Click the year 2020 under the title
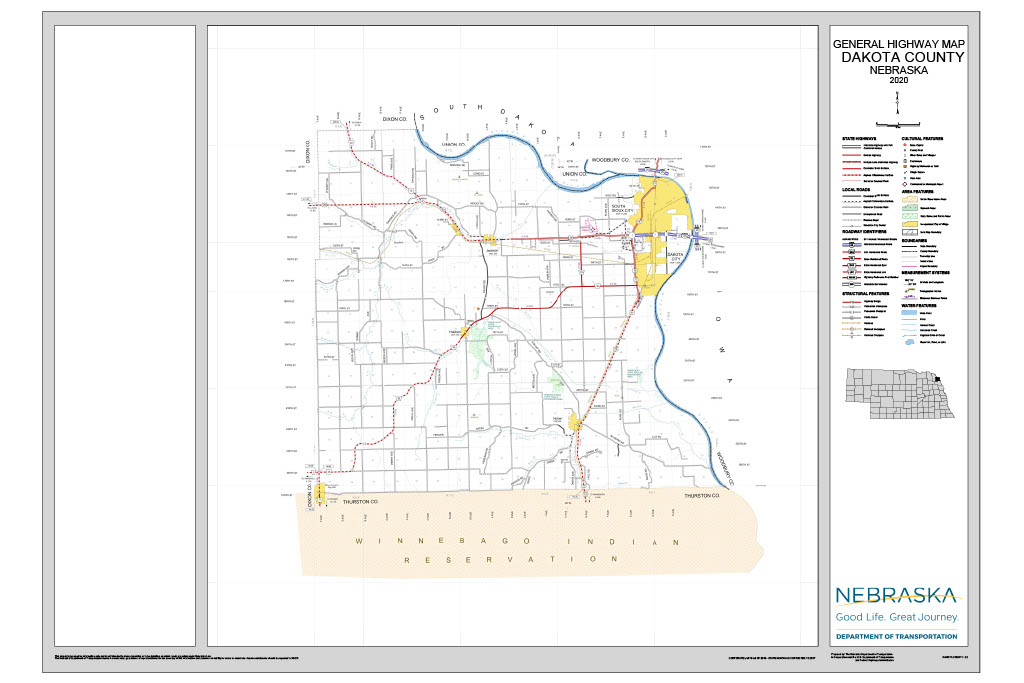This screenshot has height=683, width=1024. [x=899, y=80]
